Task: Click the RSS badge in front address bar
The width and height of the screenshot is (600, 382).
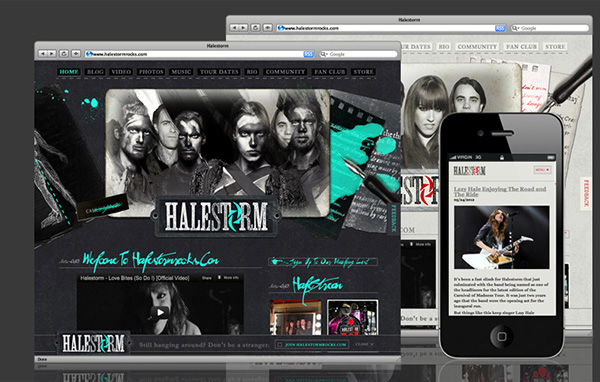Action: tap(308, 54)
